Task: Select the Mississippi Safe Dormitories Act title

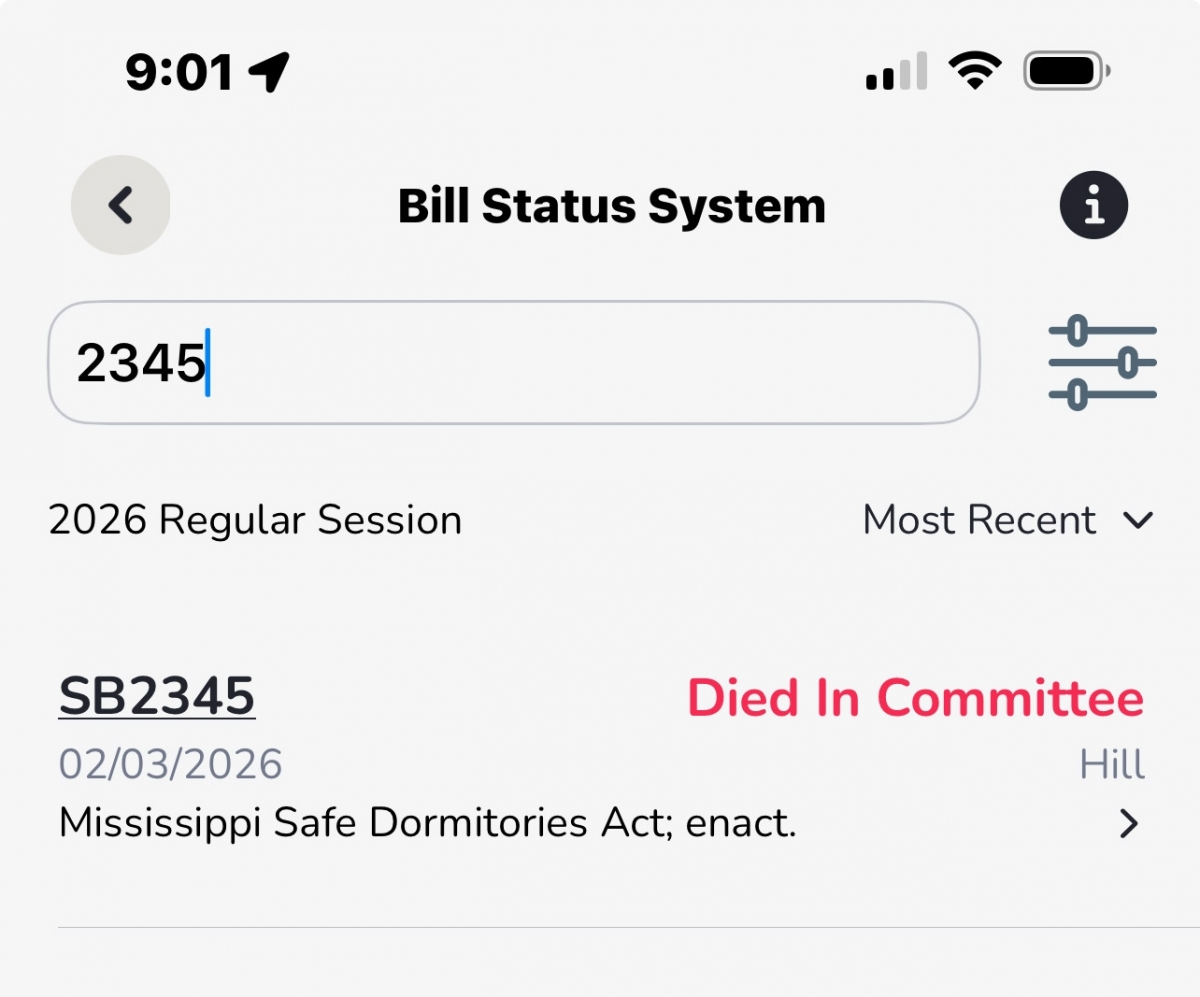Action: [427, 823]
